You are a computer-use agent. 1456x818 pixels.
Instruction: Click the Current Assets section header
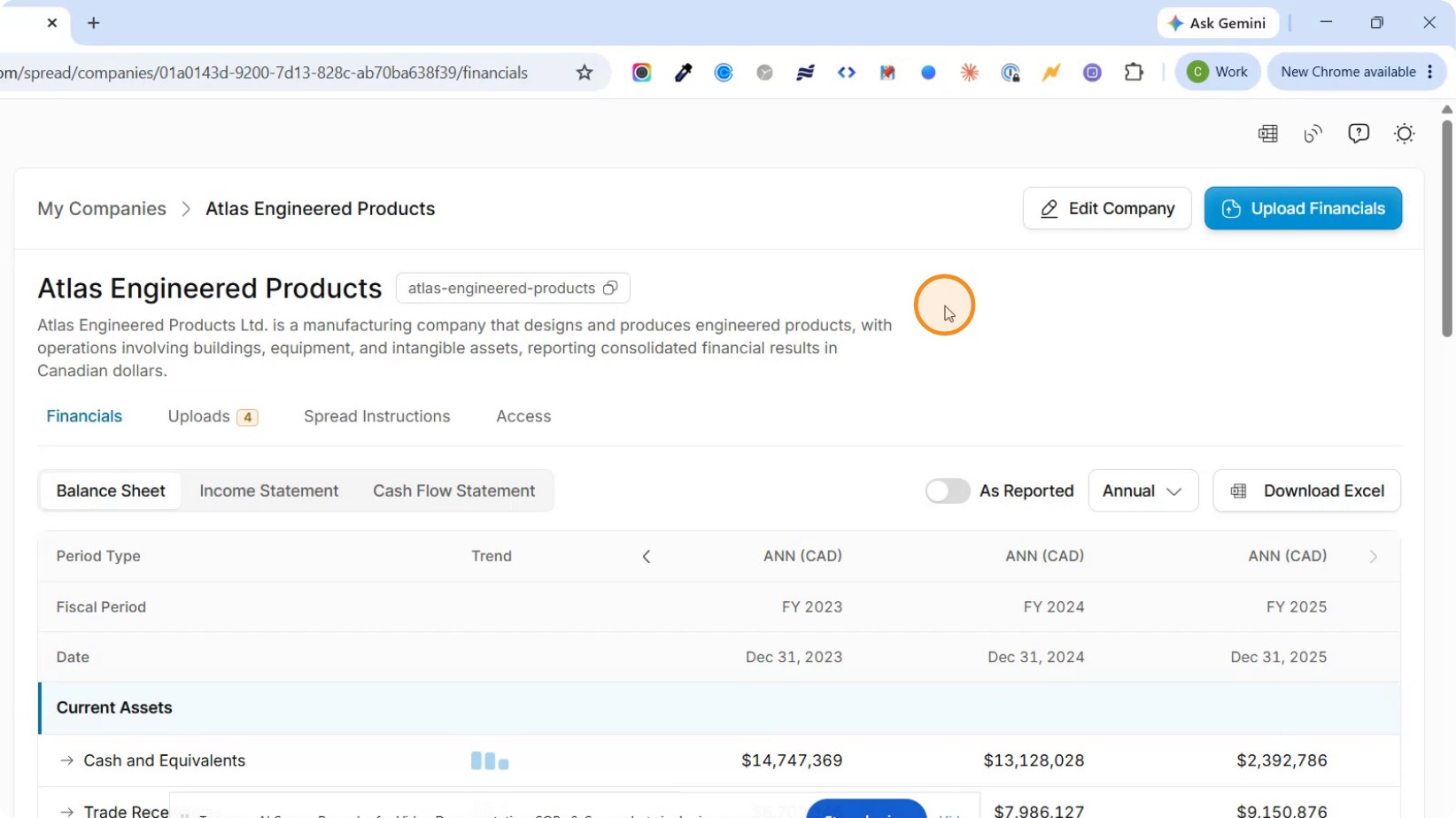(x=719, y=708)
